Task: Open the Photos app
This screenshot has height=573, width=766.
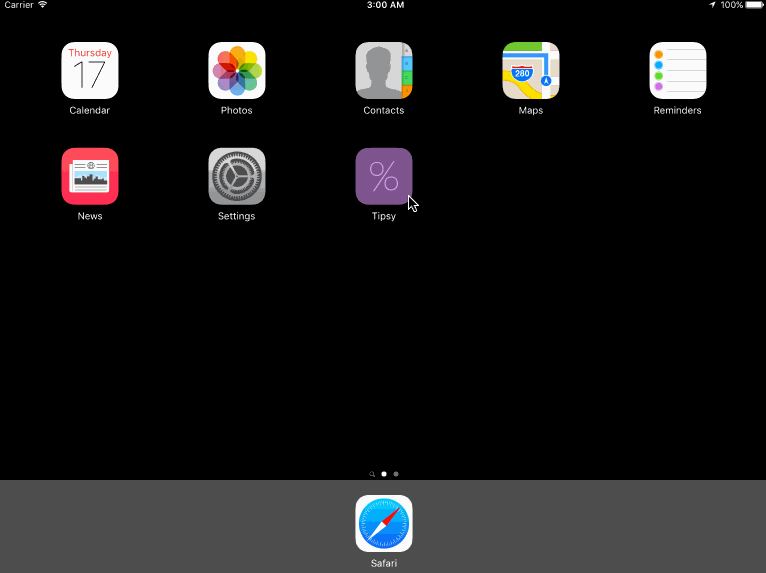Action: [x=237, y=70]
